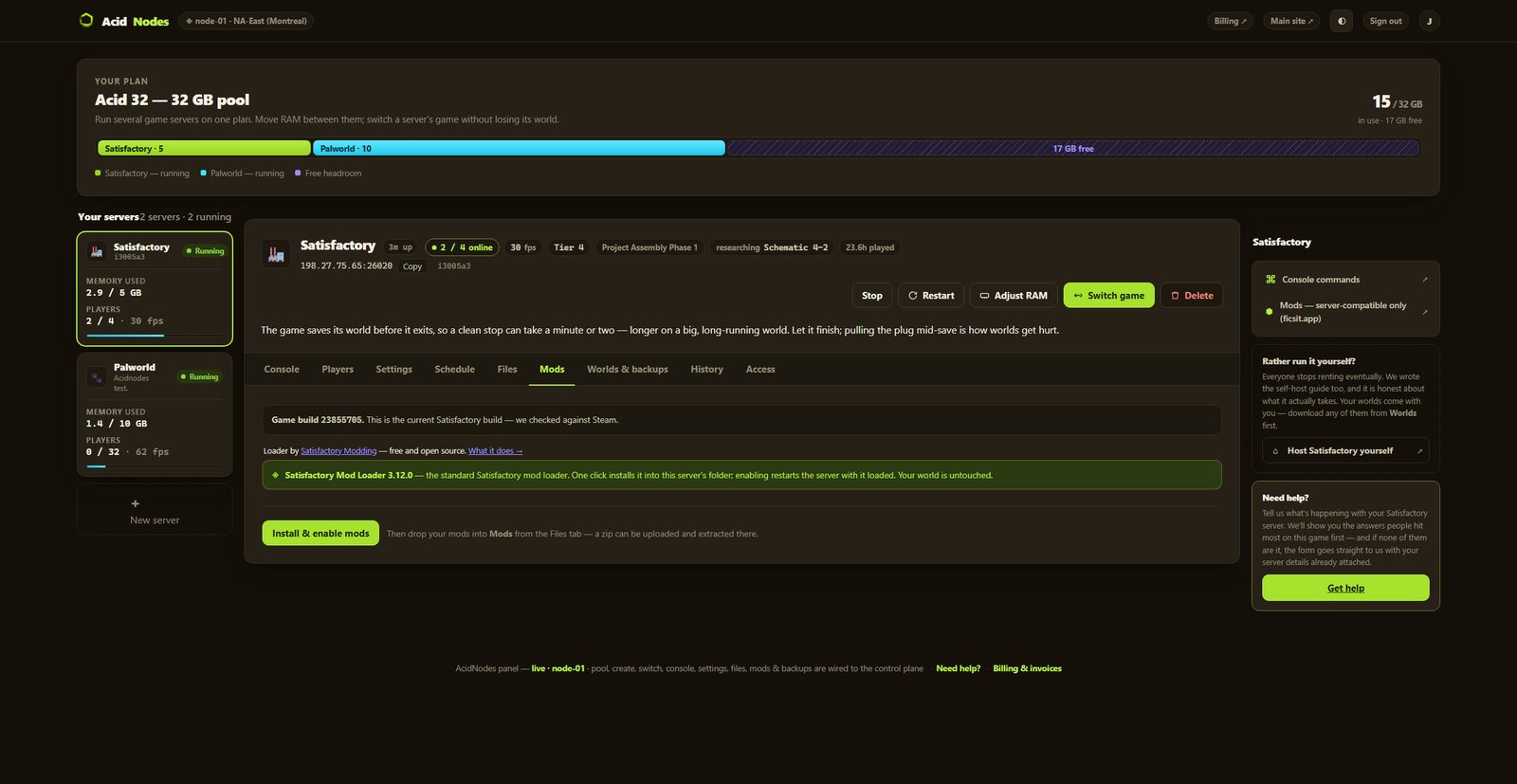Image resolution: width=1517 pixels, height=784 pixels.
Task: Switch to the Players tab
Action: coord(338,369)
